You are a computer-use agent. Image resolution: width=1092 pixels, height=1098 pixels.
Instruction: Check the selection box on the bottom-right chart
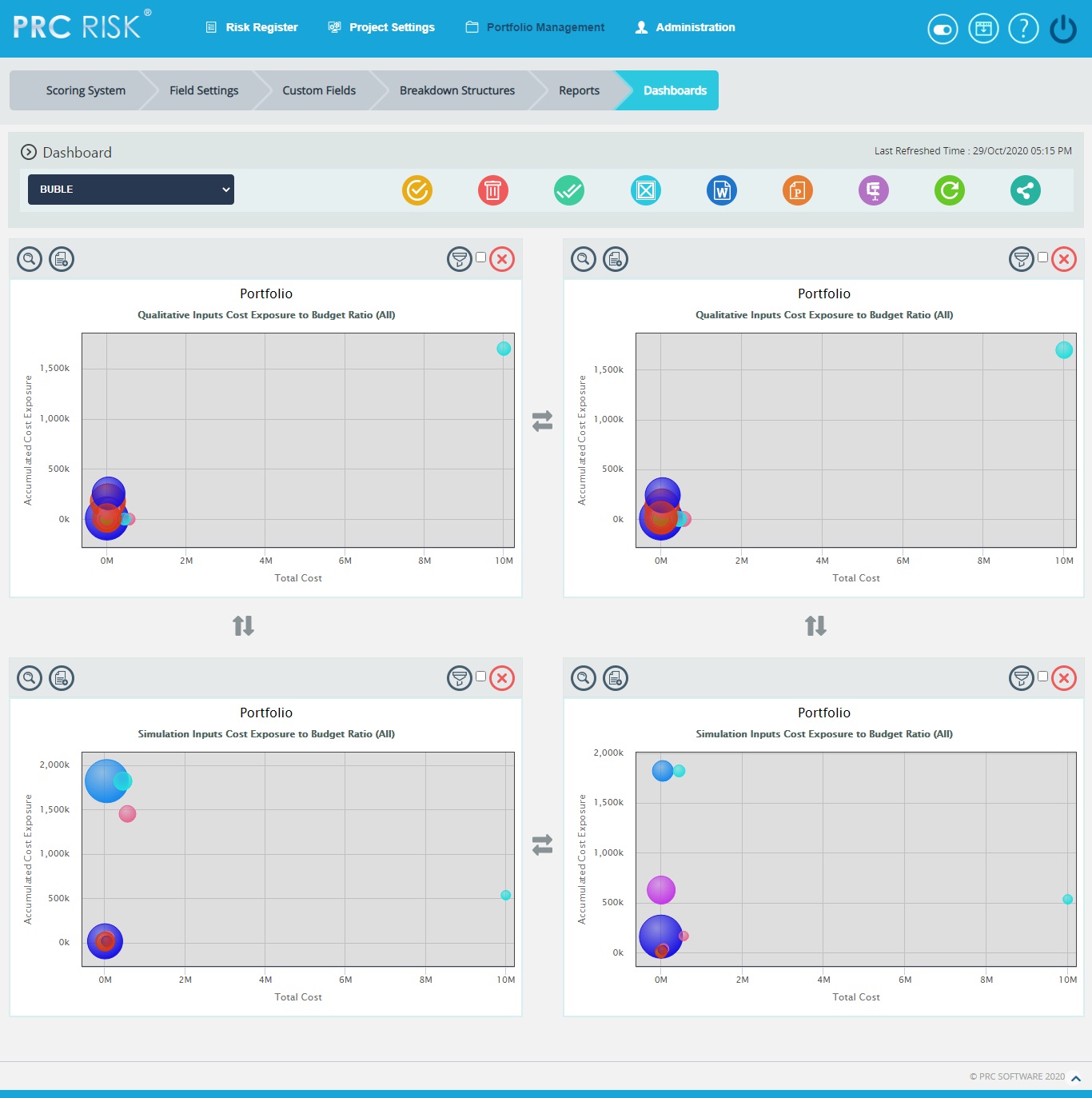click(1042, 676)
